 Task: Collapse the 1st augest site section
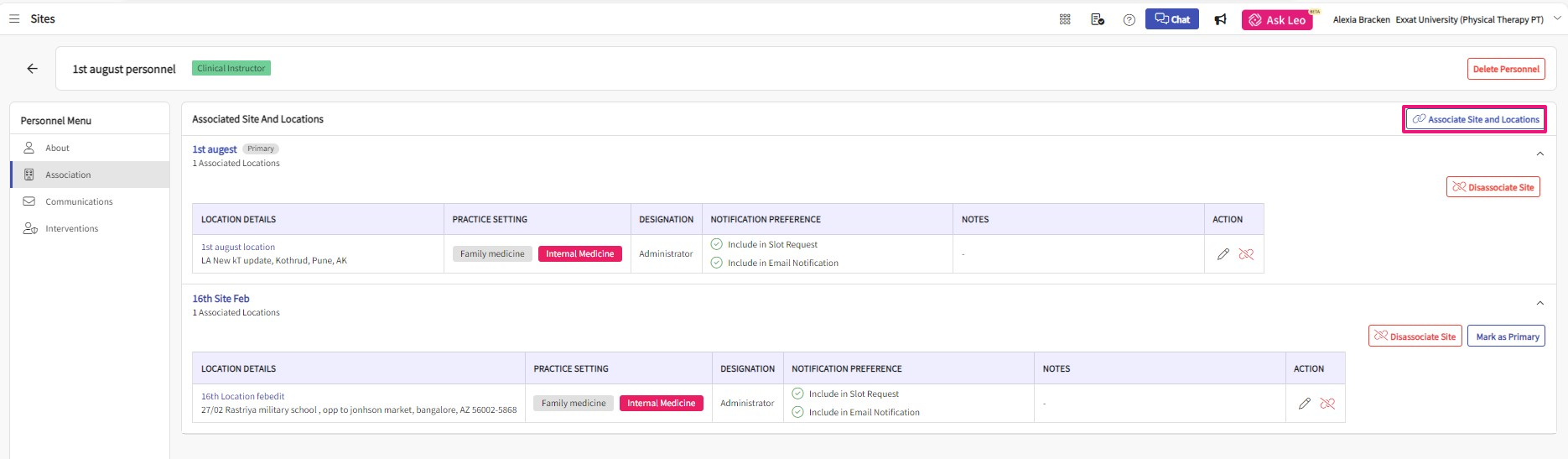[x=1539, y=154]
